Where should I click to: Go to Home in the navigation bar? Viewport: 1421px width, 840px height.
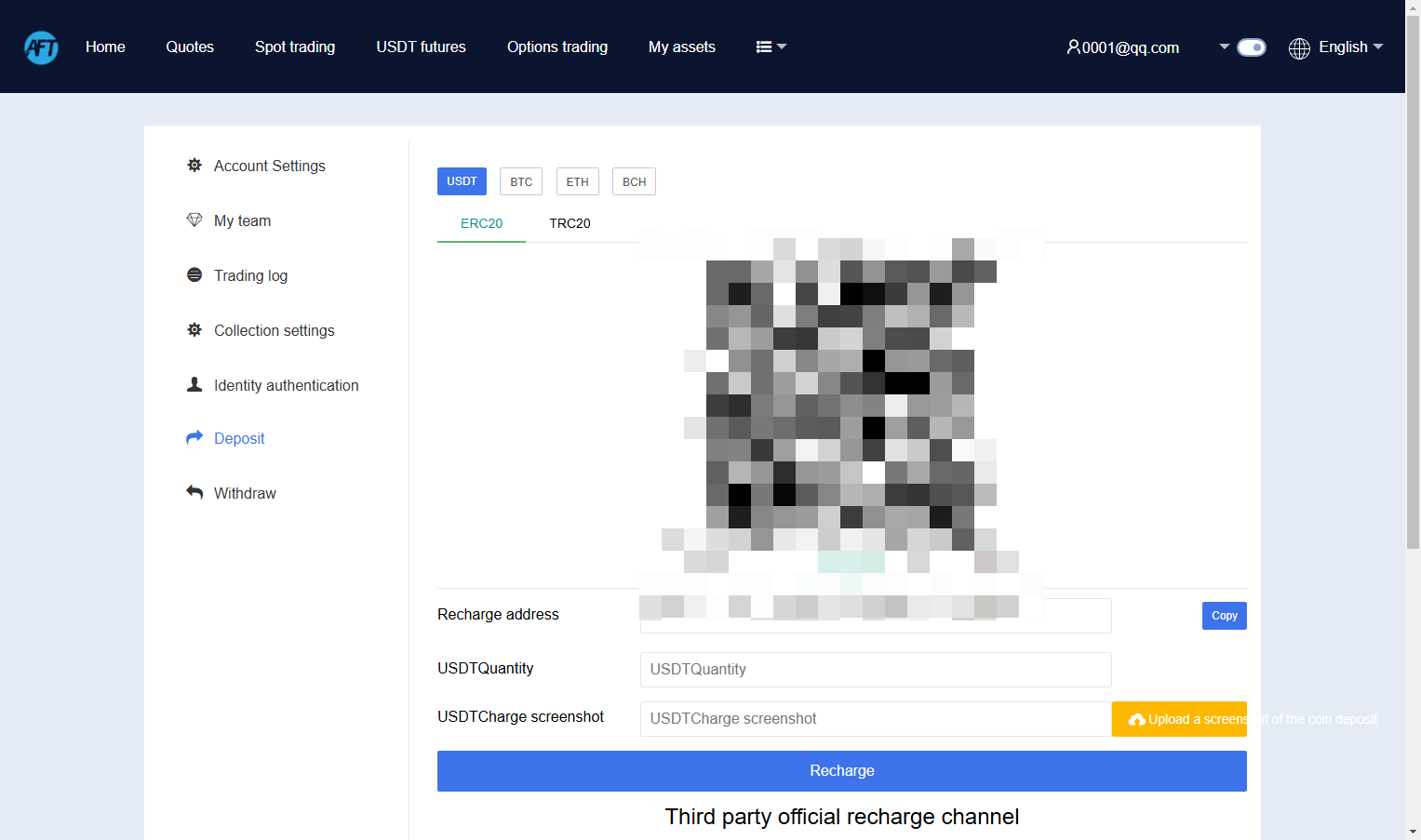(x=105, y=47)
